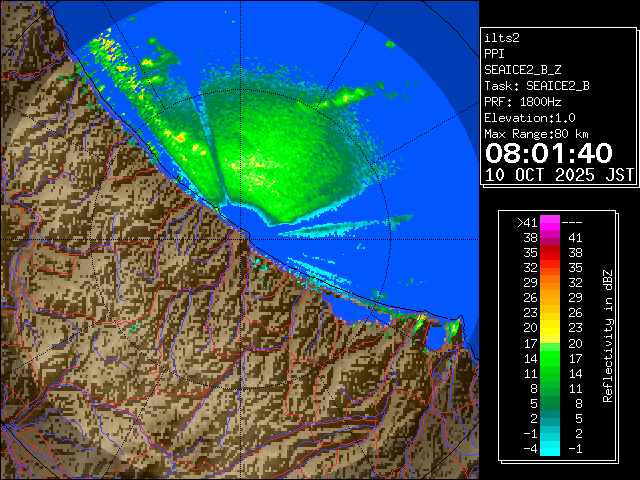Viewport: 640px width, 480px height.
Task: Click the ilts2 site name label
Action: 500,37
